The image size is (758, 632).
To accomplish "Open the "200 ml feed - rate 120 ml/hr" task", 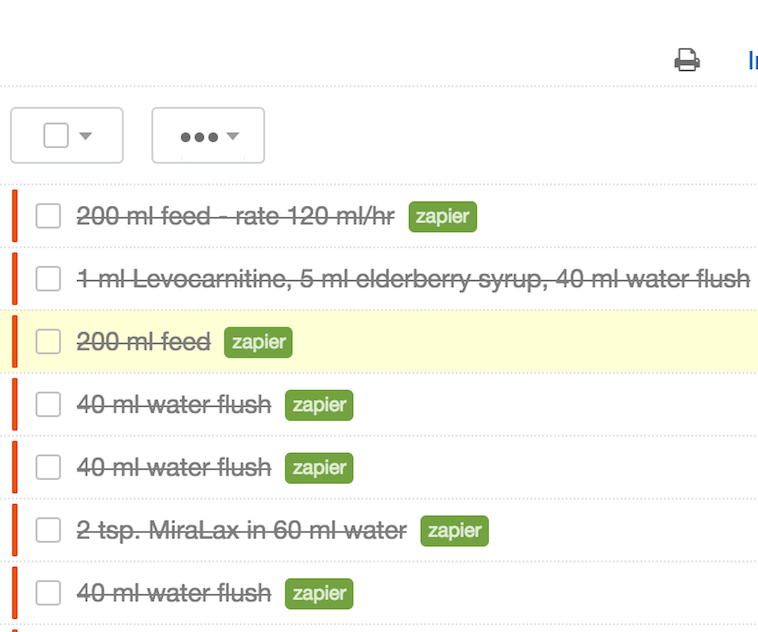I will [235, 216].
